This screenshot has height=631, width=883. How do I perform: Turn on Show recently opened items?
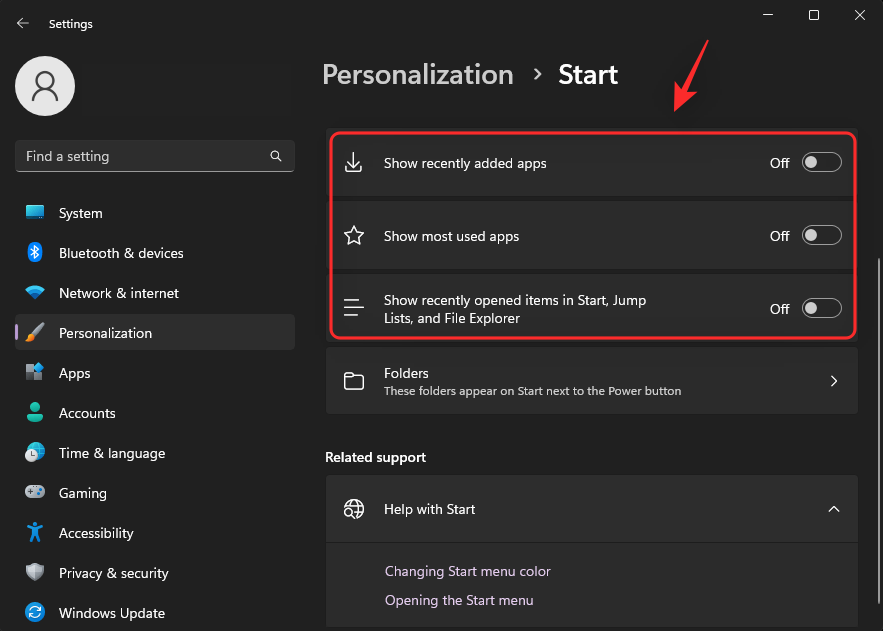pos(821,308)
